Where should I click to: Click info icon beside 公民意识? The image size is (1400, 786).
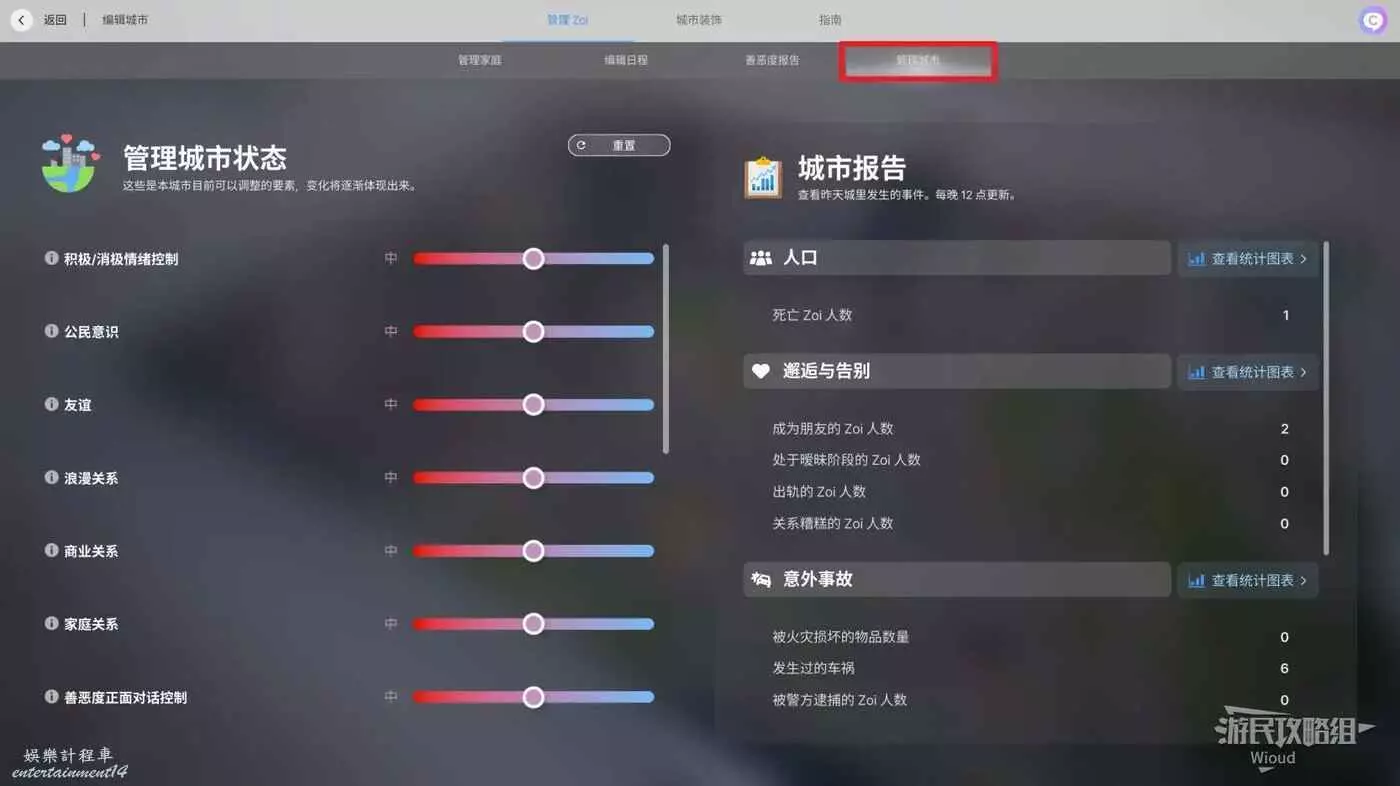[x=51, y=331]
